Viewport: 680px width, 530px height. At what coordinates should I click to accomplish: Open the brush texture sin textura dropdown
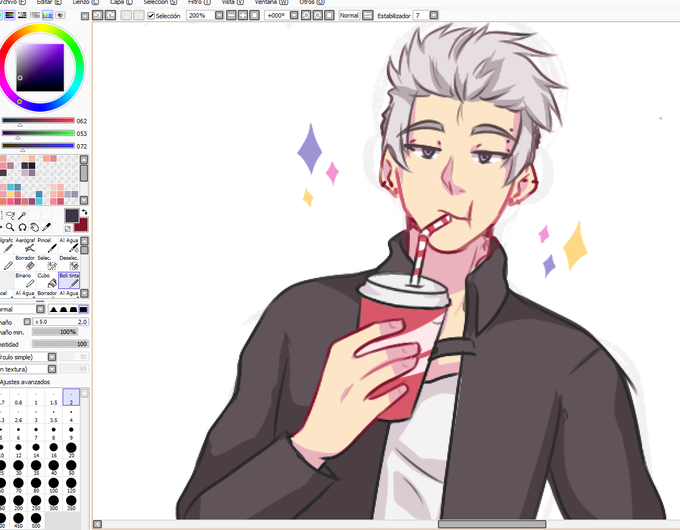(52, 369)
